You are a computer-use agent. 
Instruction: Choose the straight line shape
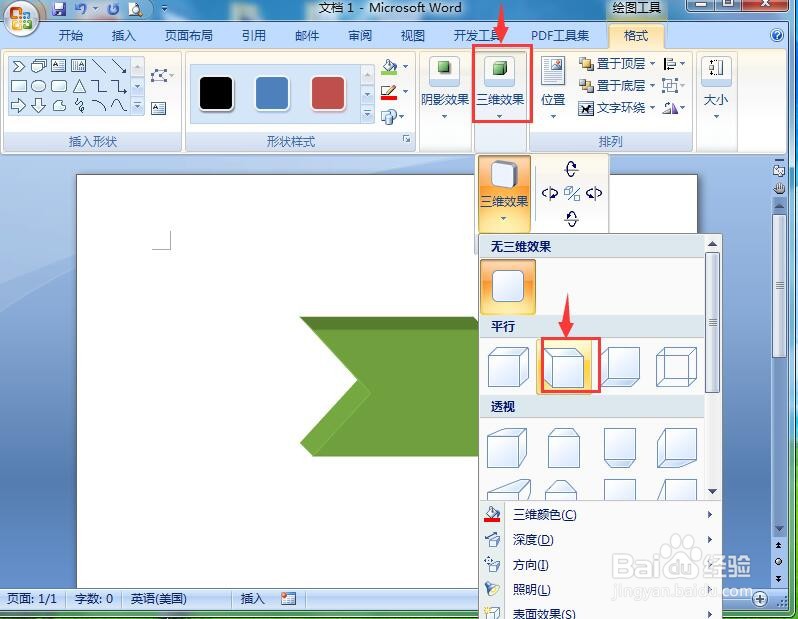click(x=99, y=66)
